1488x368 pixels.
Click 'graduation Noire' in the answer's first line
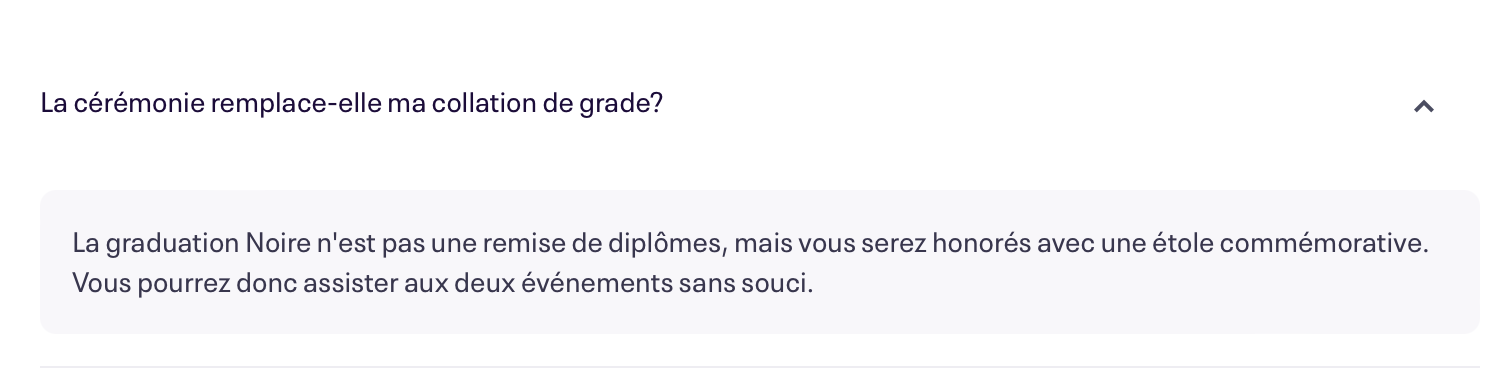pyautogui.click(x=186, y=243)
